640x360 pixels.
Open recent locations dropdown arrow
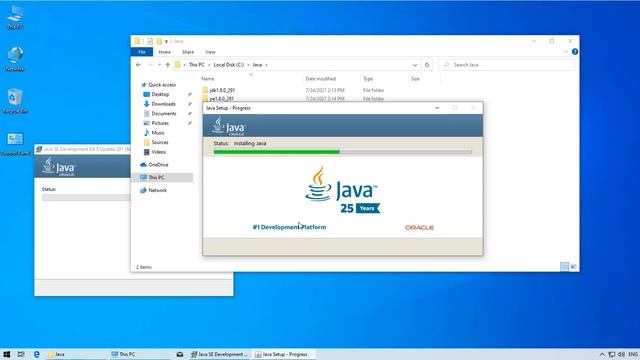[159, 65]
